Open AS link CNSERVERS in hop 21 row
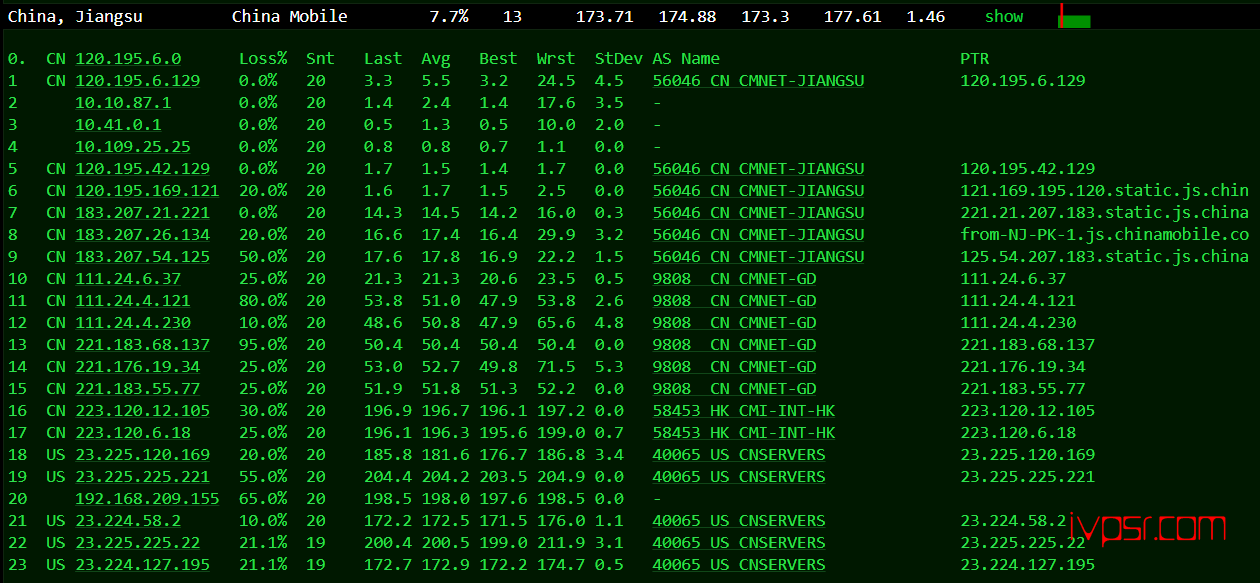This screenshot has height=583, width=1260. pyautogui.click(x=739, y=521)
